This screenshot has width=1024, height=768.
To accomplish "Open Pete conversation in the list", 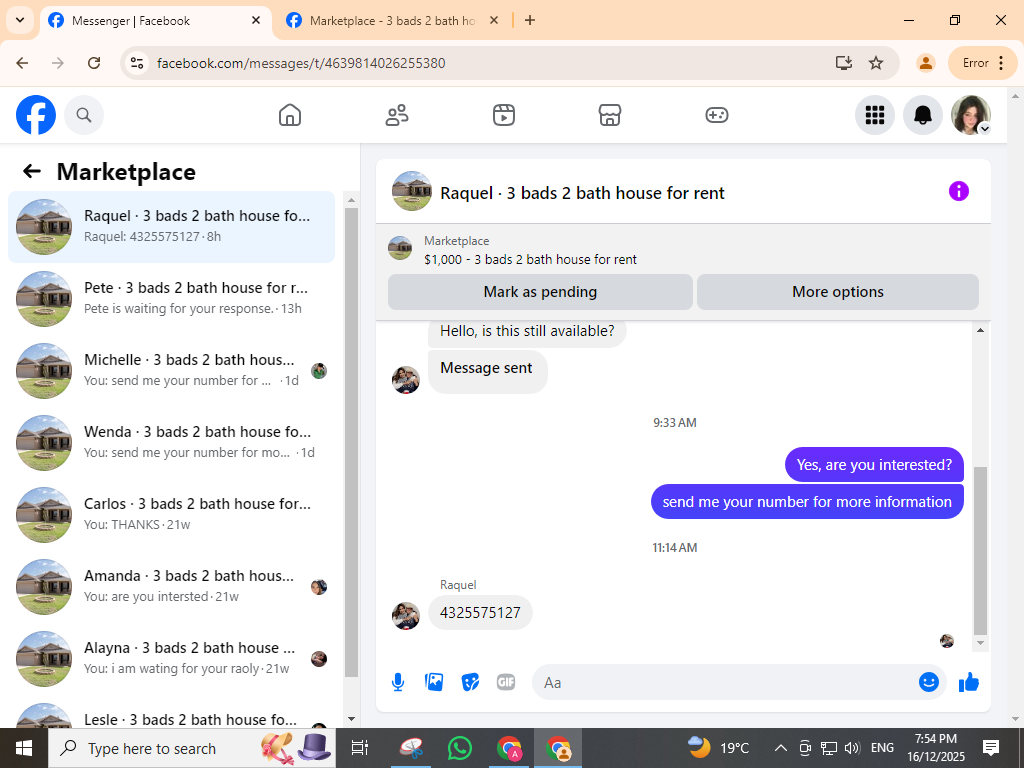I will pos(172,298).
